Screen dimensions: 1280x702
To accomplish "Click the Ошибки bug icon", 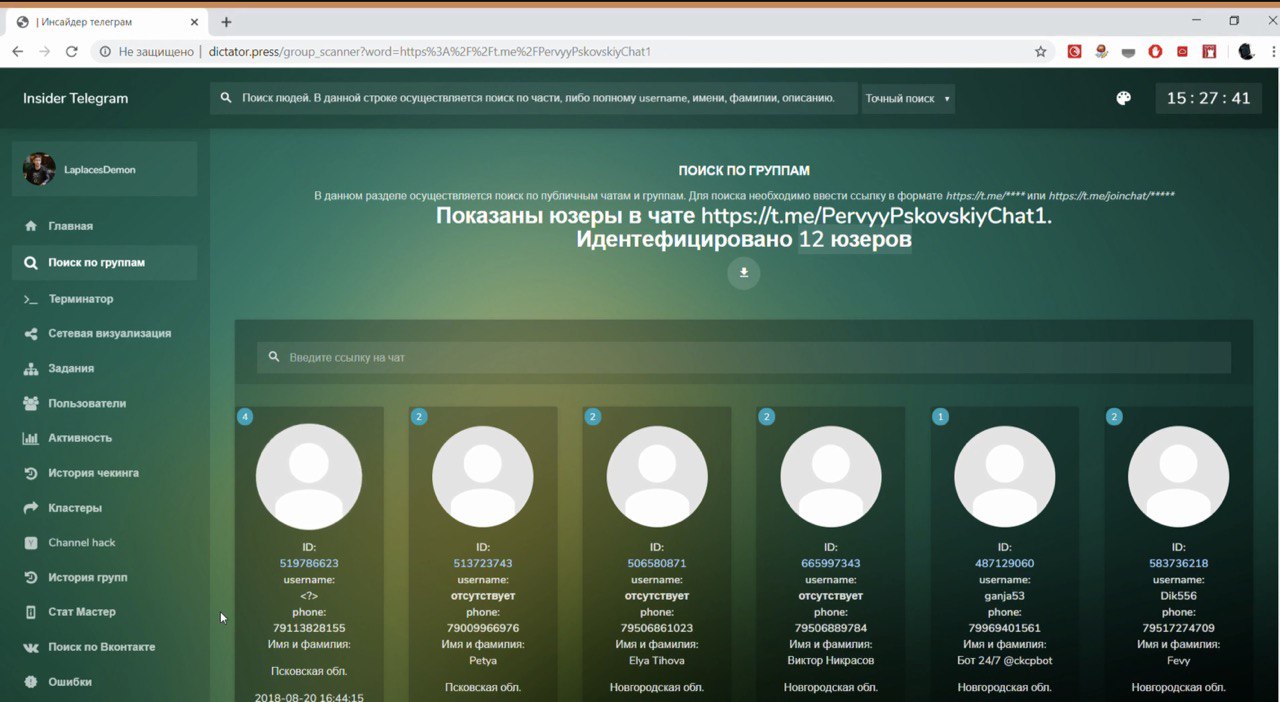I will point(30,682).
